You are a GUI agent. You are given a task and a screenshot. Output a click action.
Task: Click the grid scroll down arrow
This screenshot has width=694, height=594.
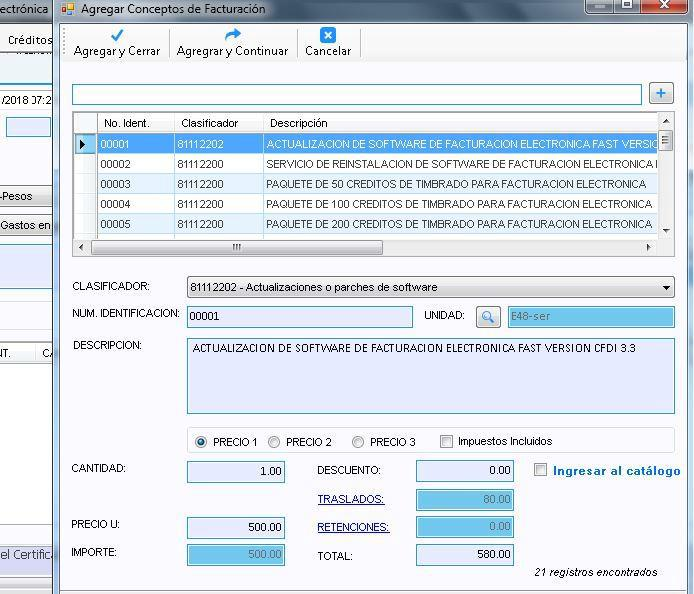point(666,231)
